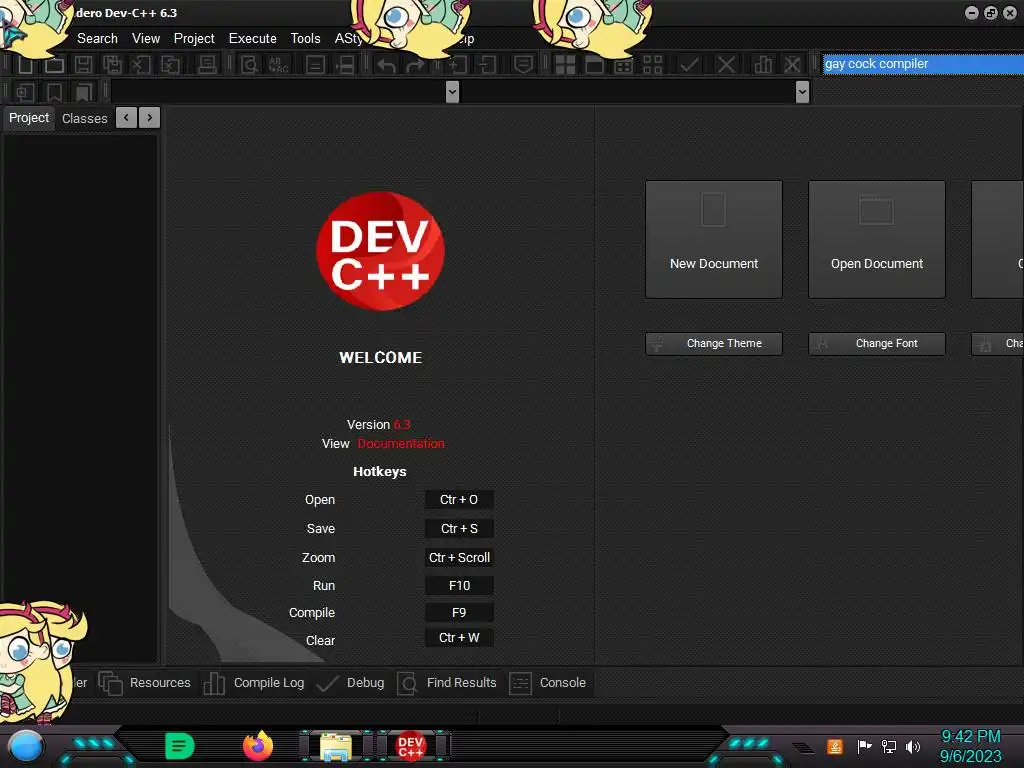Click the New Document tile
Screen dimensions: 1024x768
coord(714,240)
